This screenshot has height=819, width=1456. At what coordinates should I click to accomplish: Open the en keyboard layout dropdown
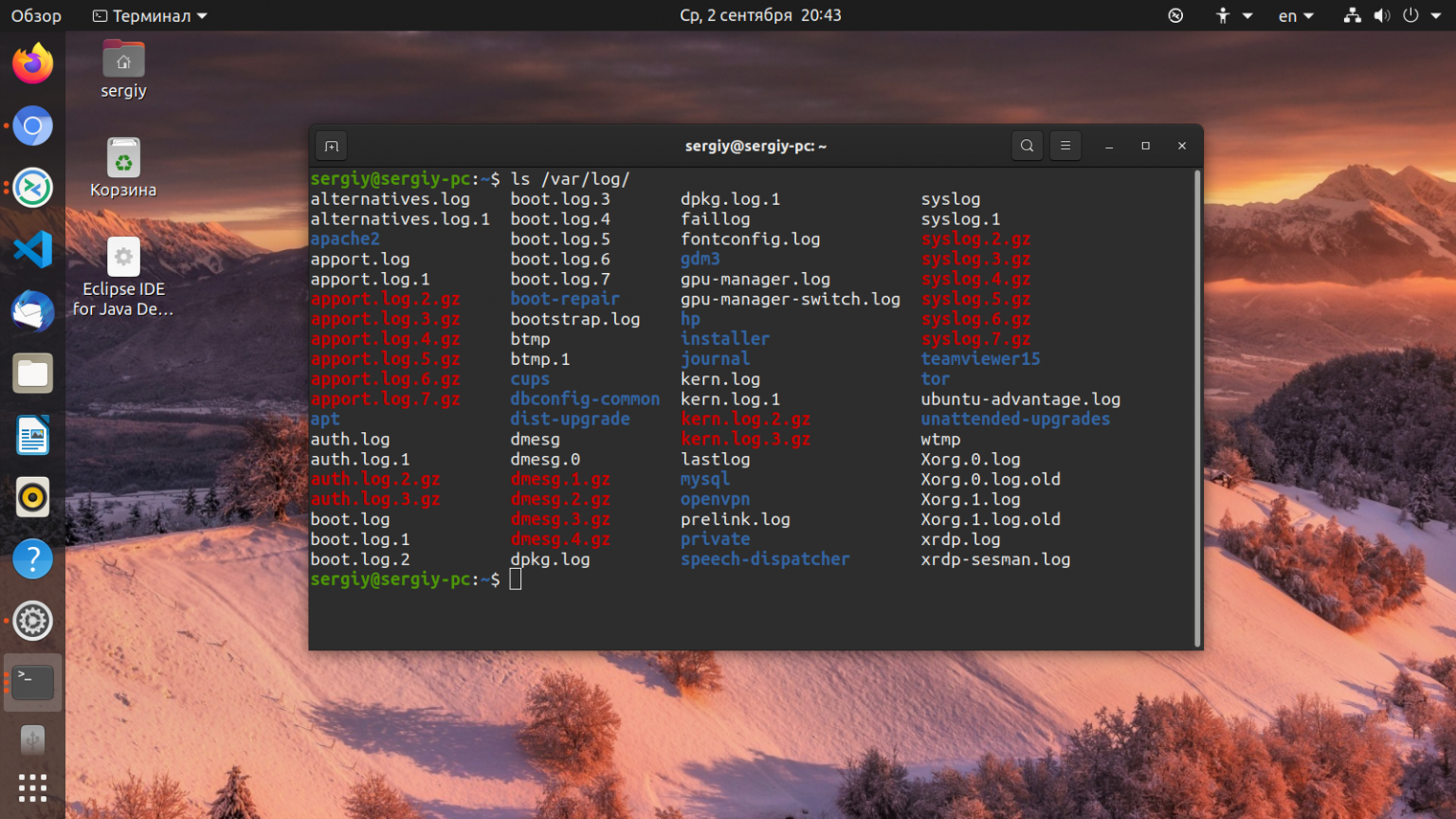(x=1295, y=15)
